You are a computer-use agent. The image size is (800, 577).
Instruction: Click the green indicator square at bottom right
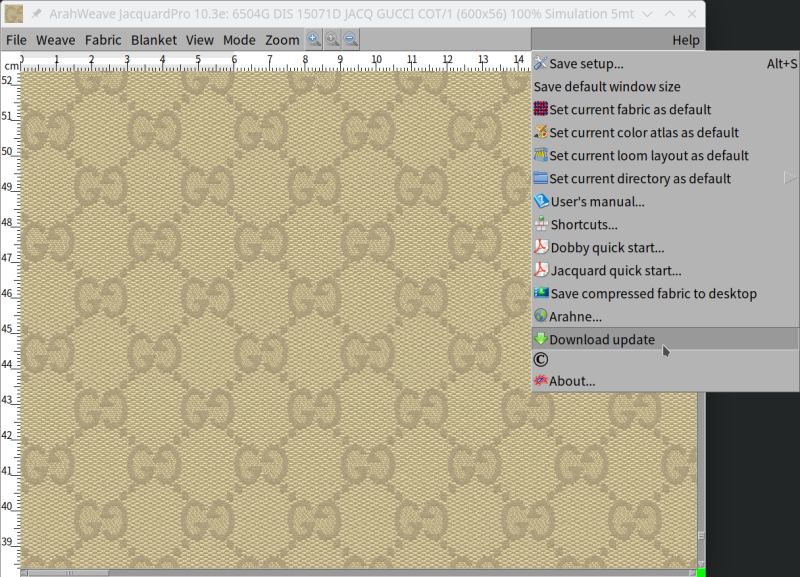tap(701, 573)
